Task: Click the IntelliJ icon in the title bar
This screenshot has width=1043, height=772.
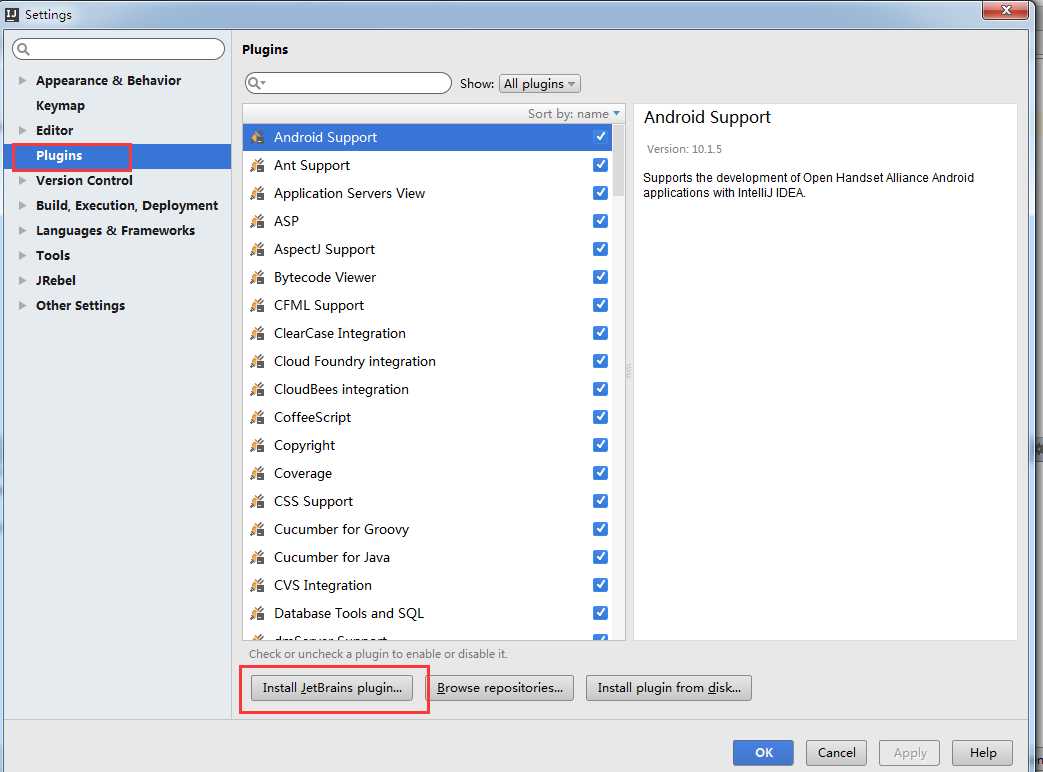Action: point(12,14)
